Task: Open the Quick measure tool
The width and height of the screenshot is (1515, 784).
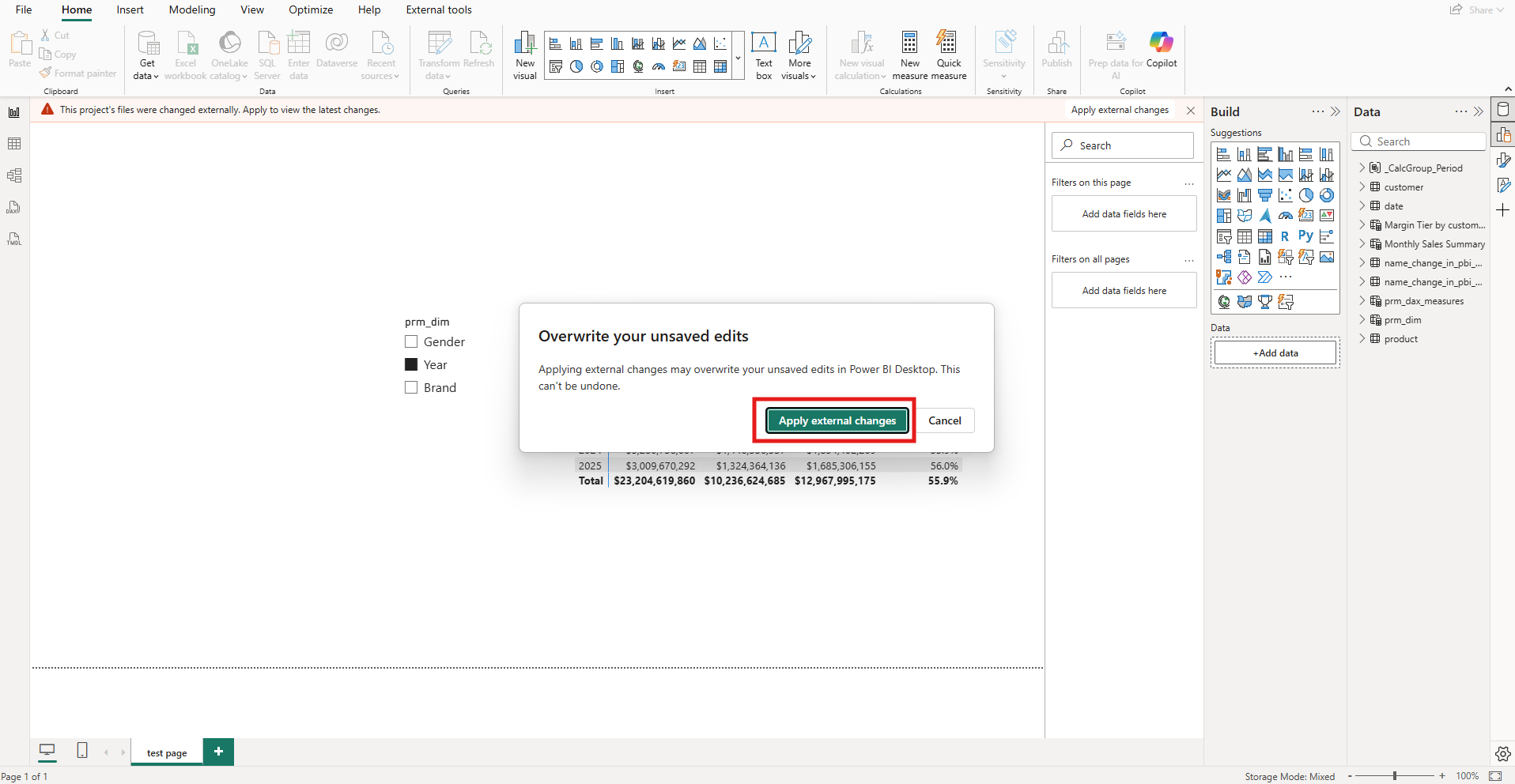Action: (948, 55)
